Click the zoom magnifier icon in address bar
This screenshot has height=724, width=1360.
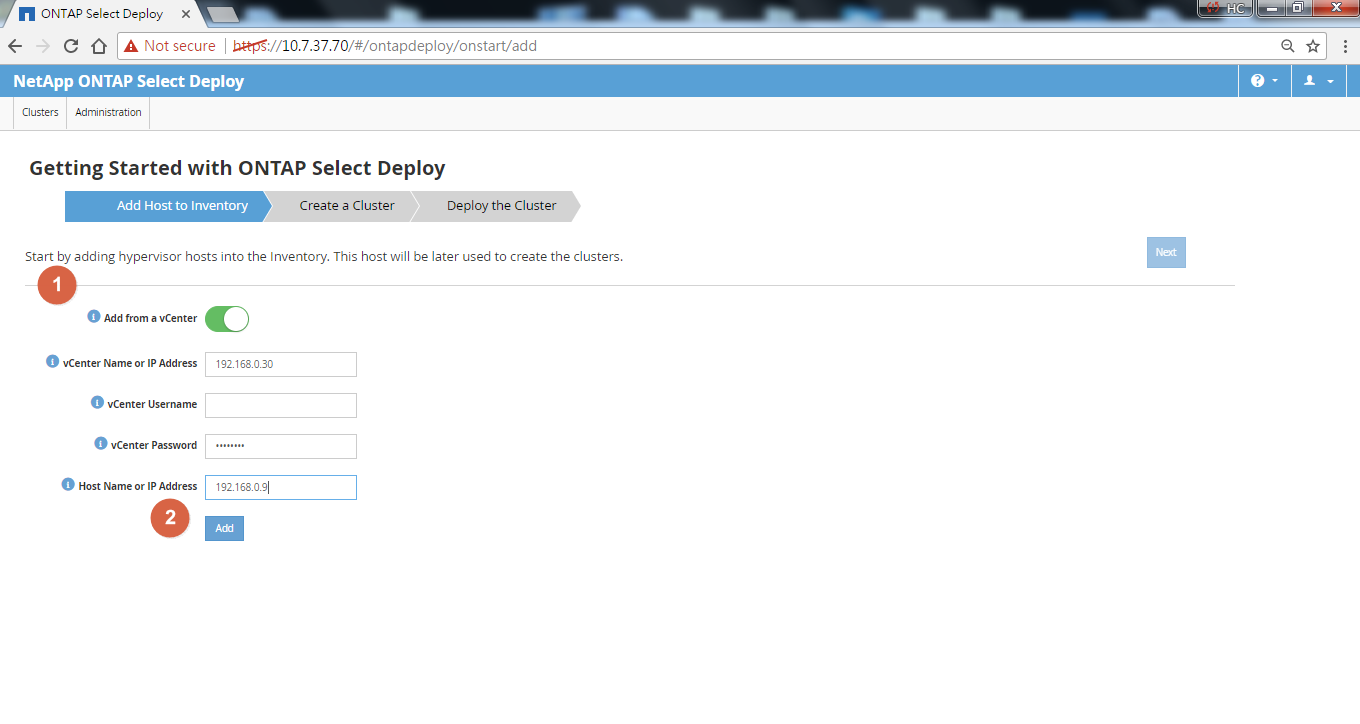coord(1288,46)
